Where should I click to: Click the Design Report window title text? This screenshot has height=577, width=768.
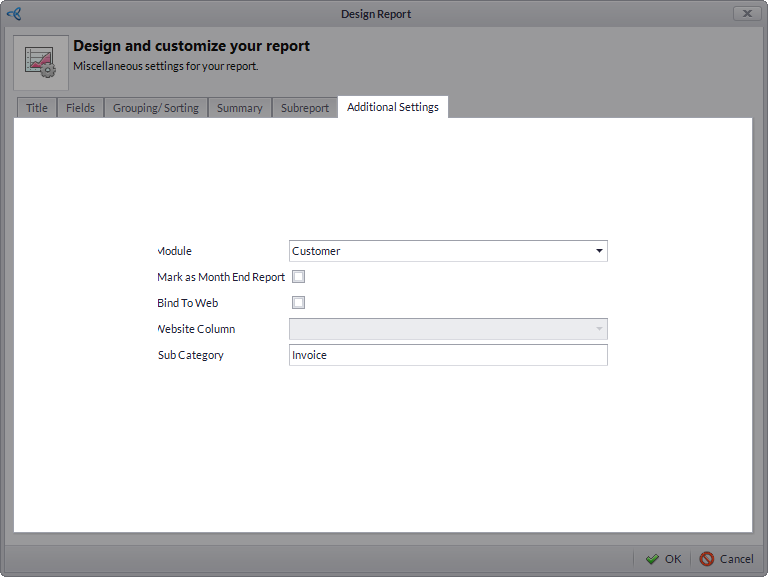tap(376, 14)
